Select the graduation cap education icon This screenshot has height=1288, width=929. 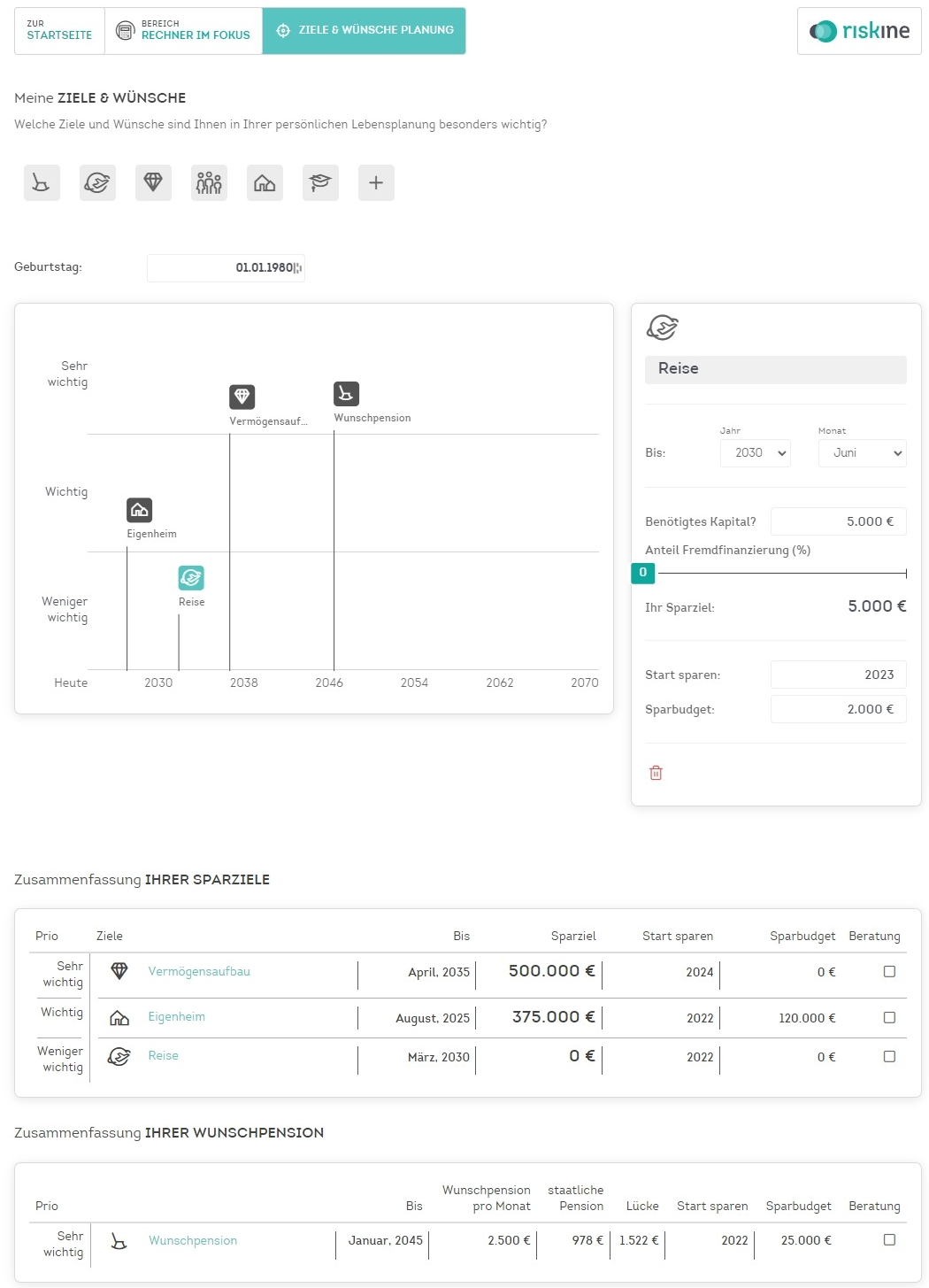click(x=320, y=183)
